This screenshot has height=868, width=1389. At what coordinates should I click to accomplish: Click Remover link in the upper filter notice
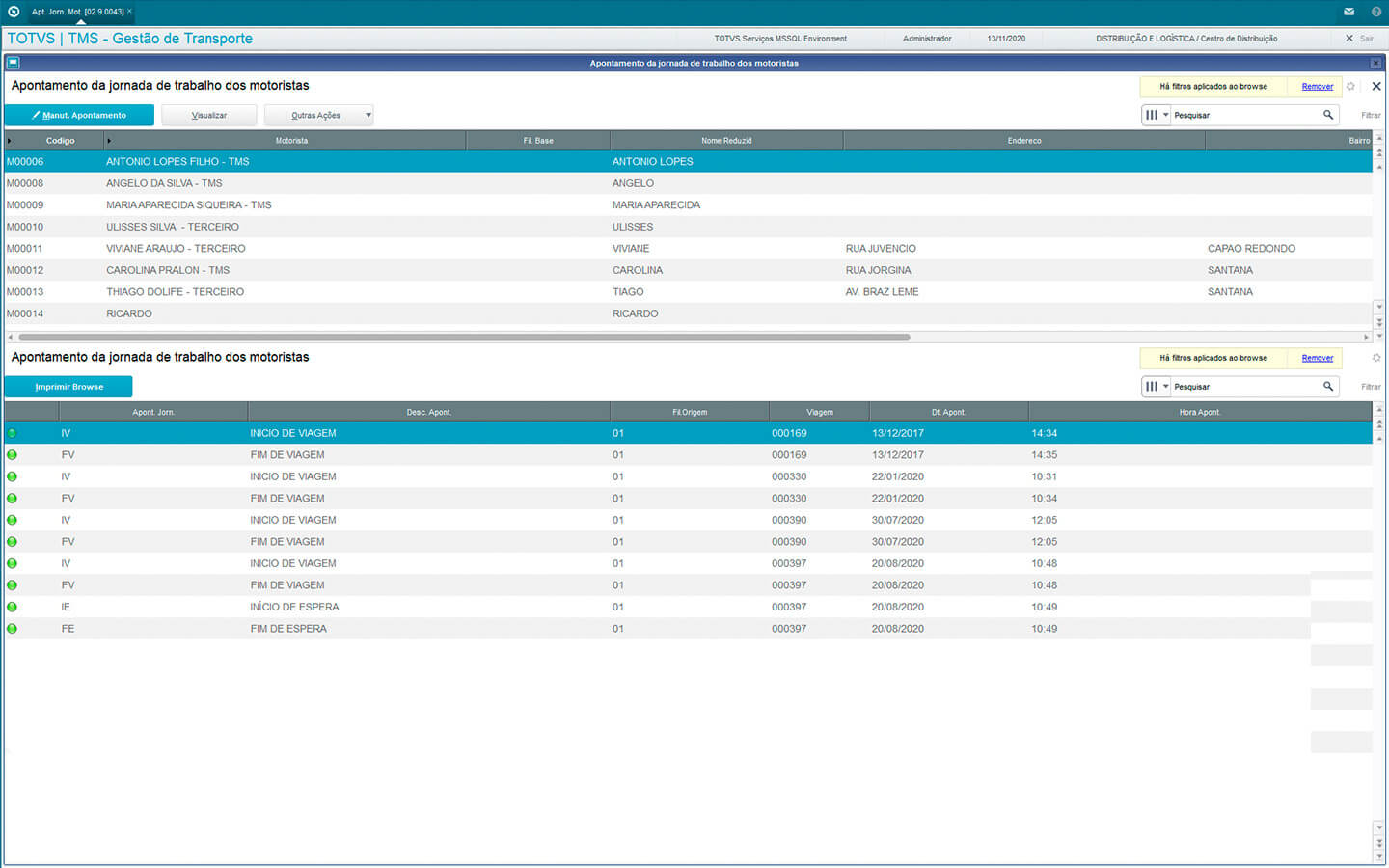click(1317, 87)
